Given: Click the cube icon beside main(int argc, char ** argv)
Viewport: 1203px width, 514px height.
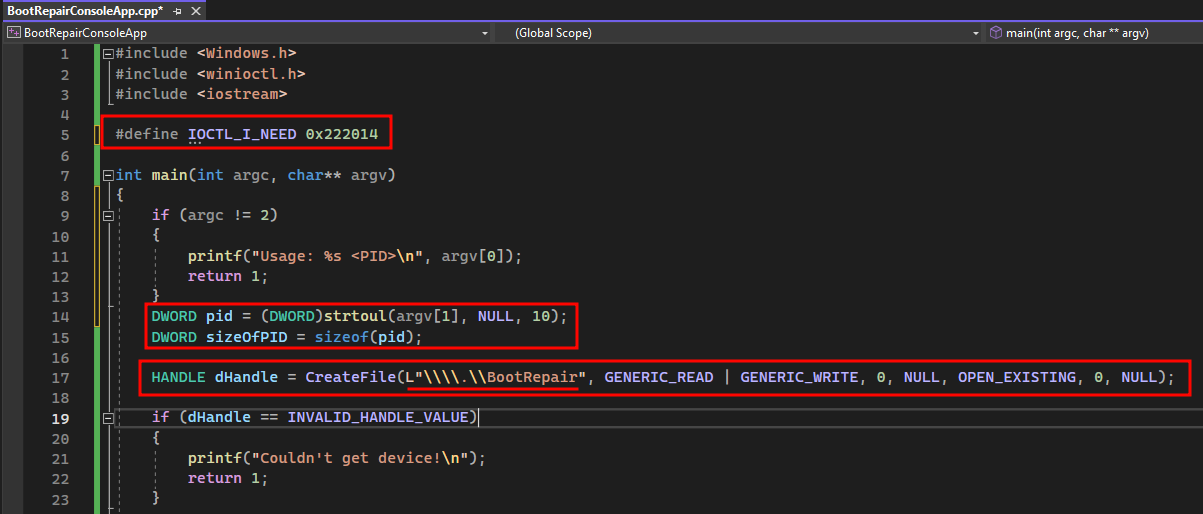Looking at the screenshot, I should pyautogui.click(x=995, y=33).
